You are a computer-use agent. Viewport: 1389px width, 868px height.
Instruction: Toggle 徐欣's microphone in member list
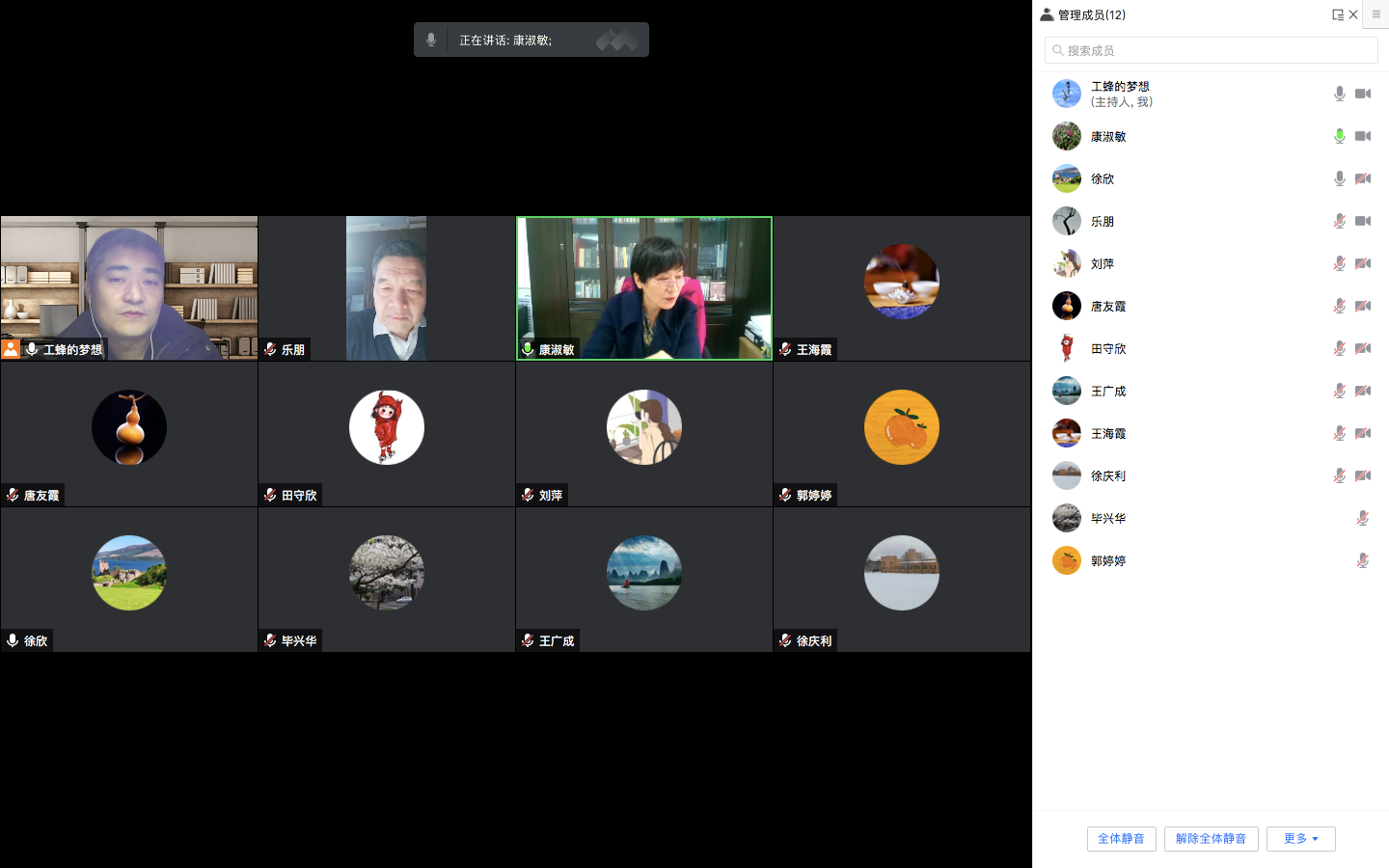click(x=1339, y=178)
